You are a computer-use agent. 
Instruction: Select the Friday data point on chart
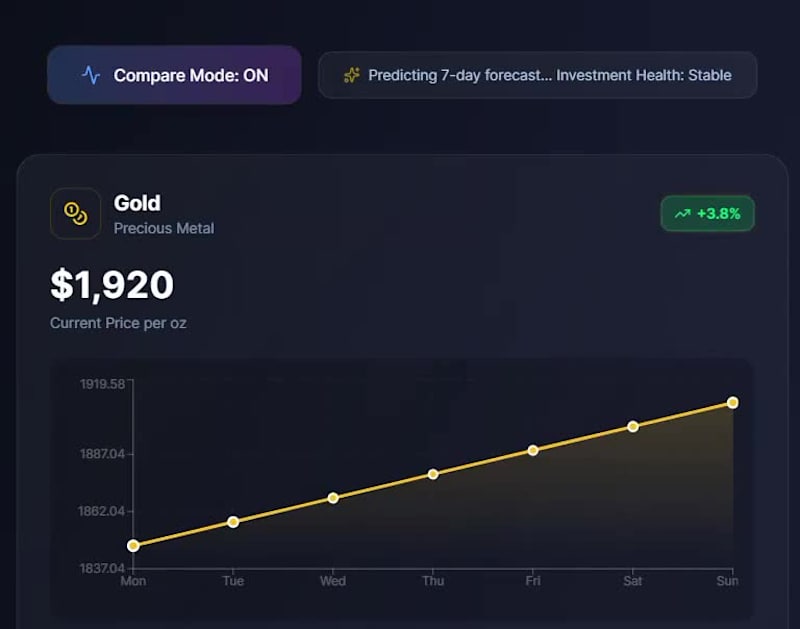click(533, 450)
